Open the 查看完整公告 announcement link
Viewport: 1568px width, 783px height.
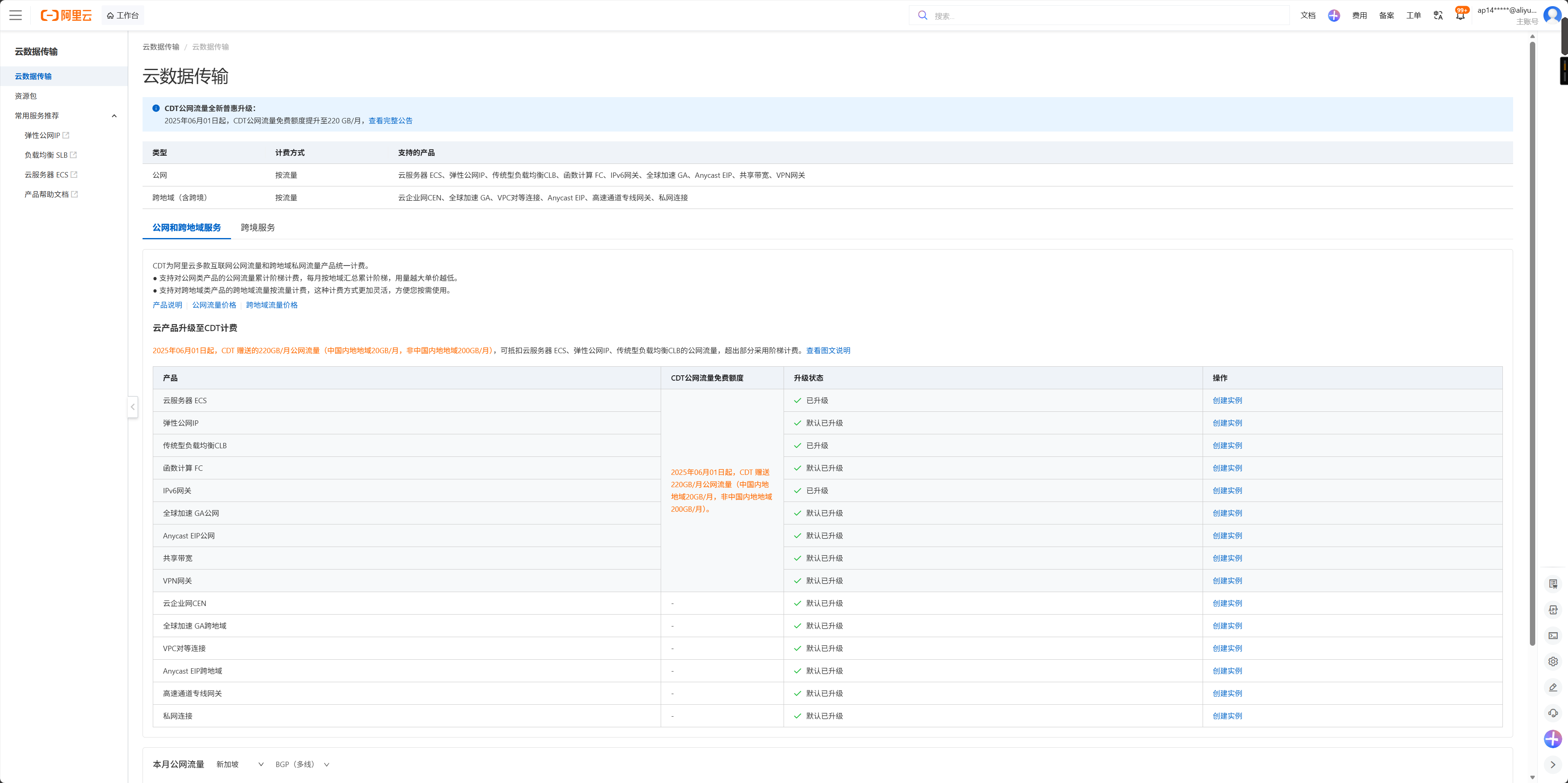(x=390, y=120)
